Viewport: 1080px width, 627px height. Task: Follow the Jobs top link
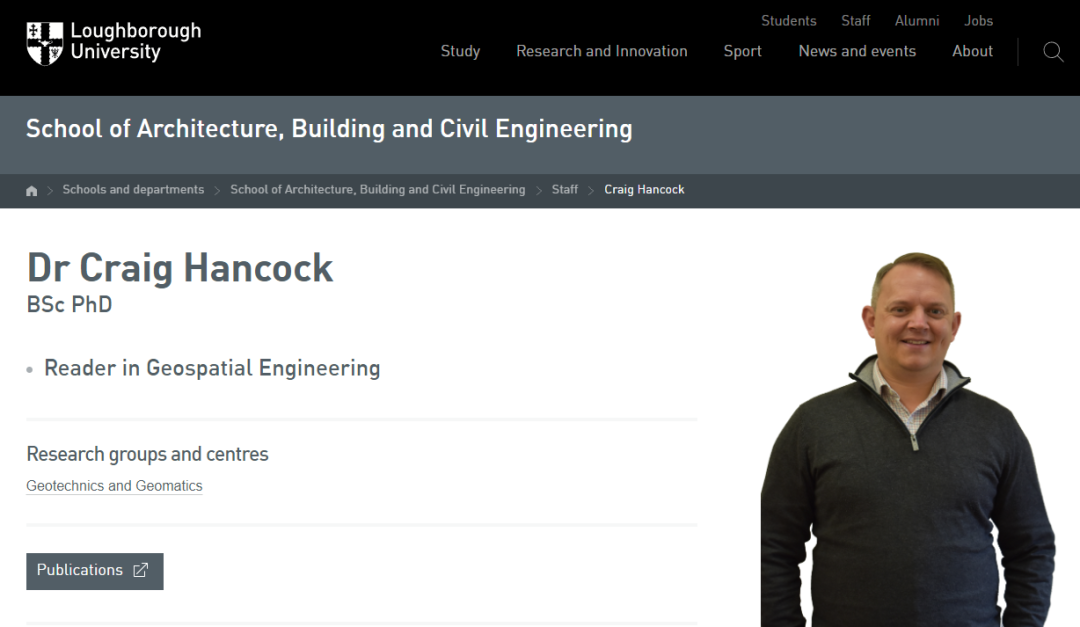[978, 21]
